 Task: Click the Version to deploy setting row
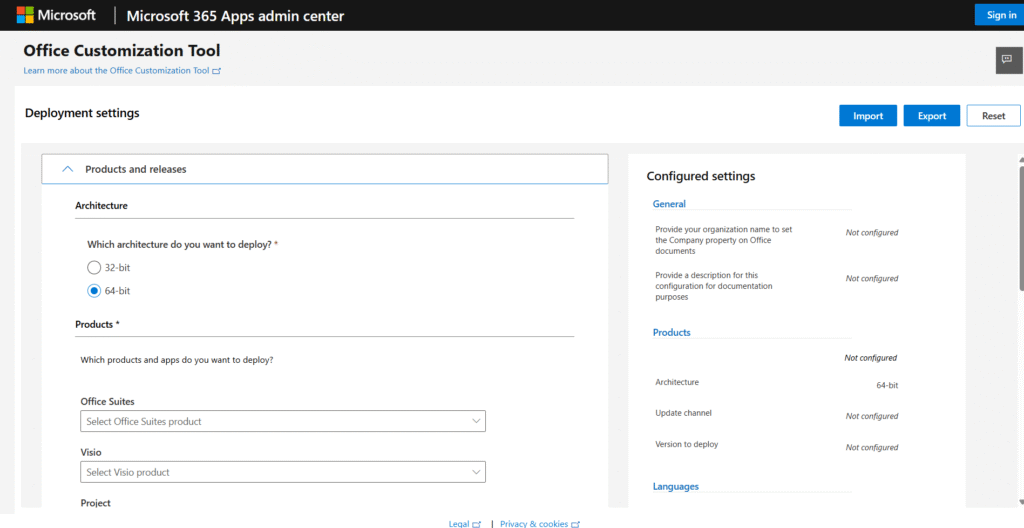(x=776, y=446)
